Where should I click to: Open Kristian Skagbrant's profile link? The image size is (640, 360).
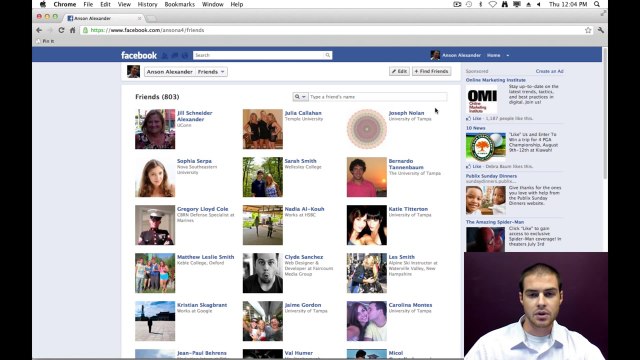point(202,305)
